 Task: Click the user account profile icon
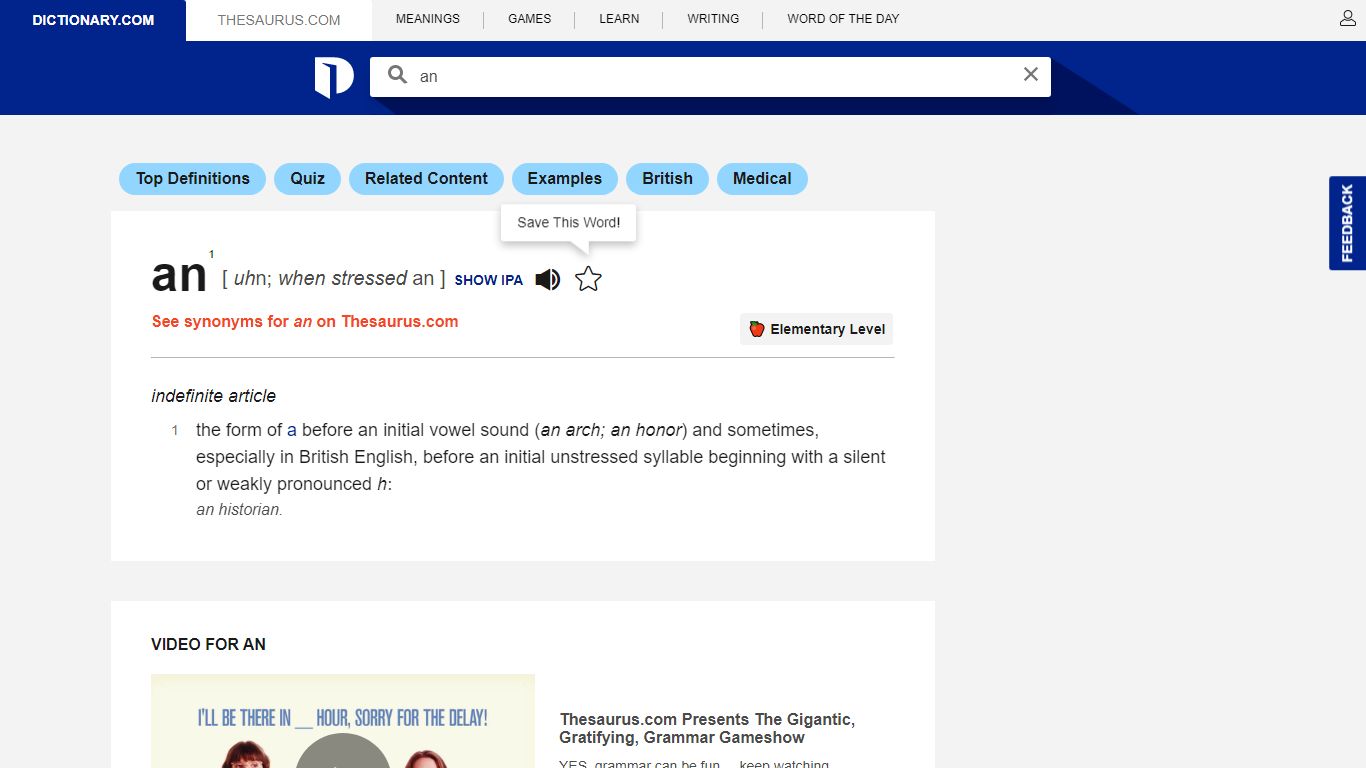1348,18
